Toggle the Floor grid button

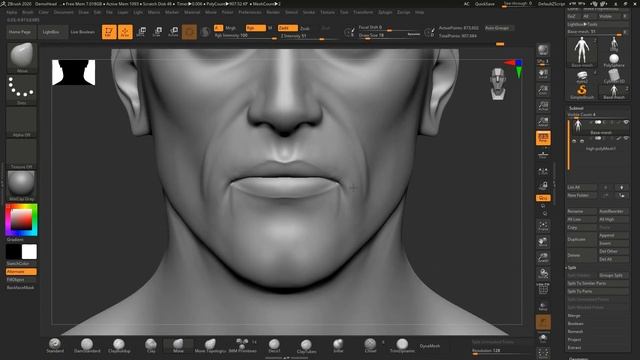click(x=543, y=154)
